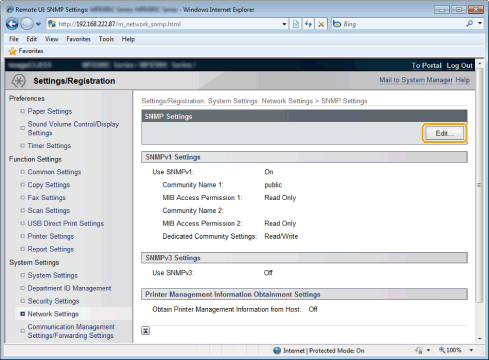Open Security Settings in sidebar
Screen dimensions: 489x360
click(53, 301)
